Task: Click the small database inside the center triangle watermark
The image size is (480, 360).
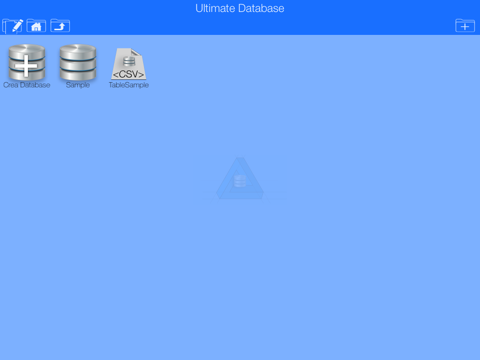Action: click(240, 181)
